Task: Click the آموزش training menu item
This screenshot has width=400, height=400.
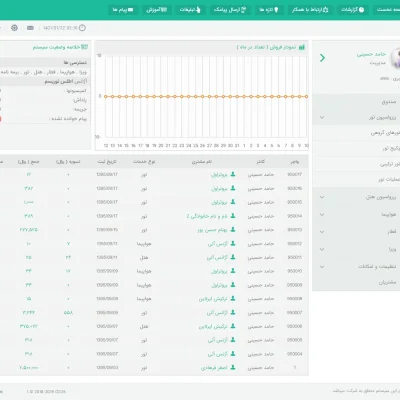Action: tap(157, 10)
